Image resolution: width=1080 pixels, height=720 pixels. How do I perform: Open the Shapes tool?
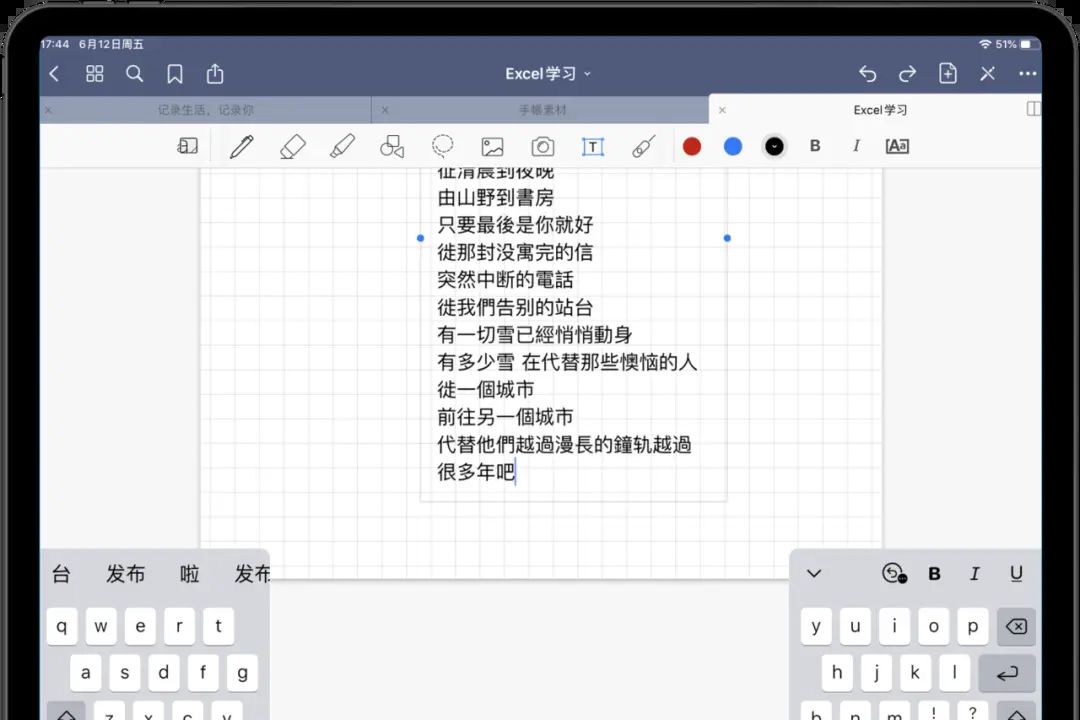click(391, 146)
